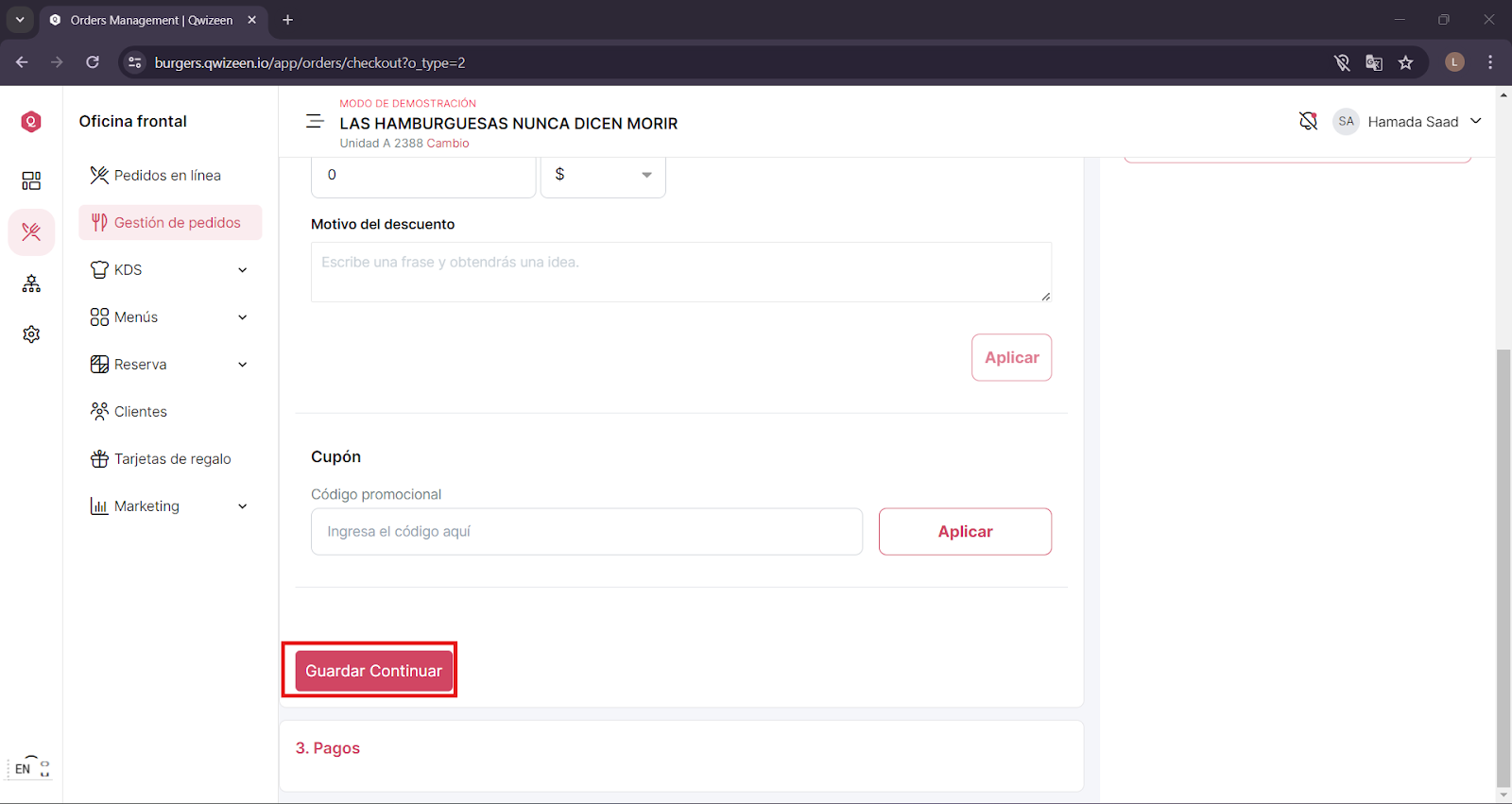Click the Código promocional input field
1512x804 pixels.
click(587, 532)
